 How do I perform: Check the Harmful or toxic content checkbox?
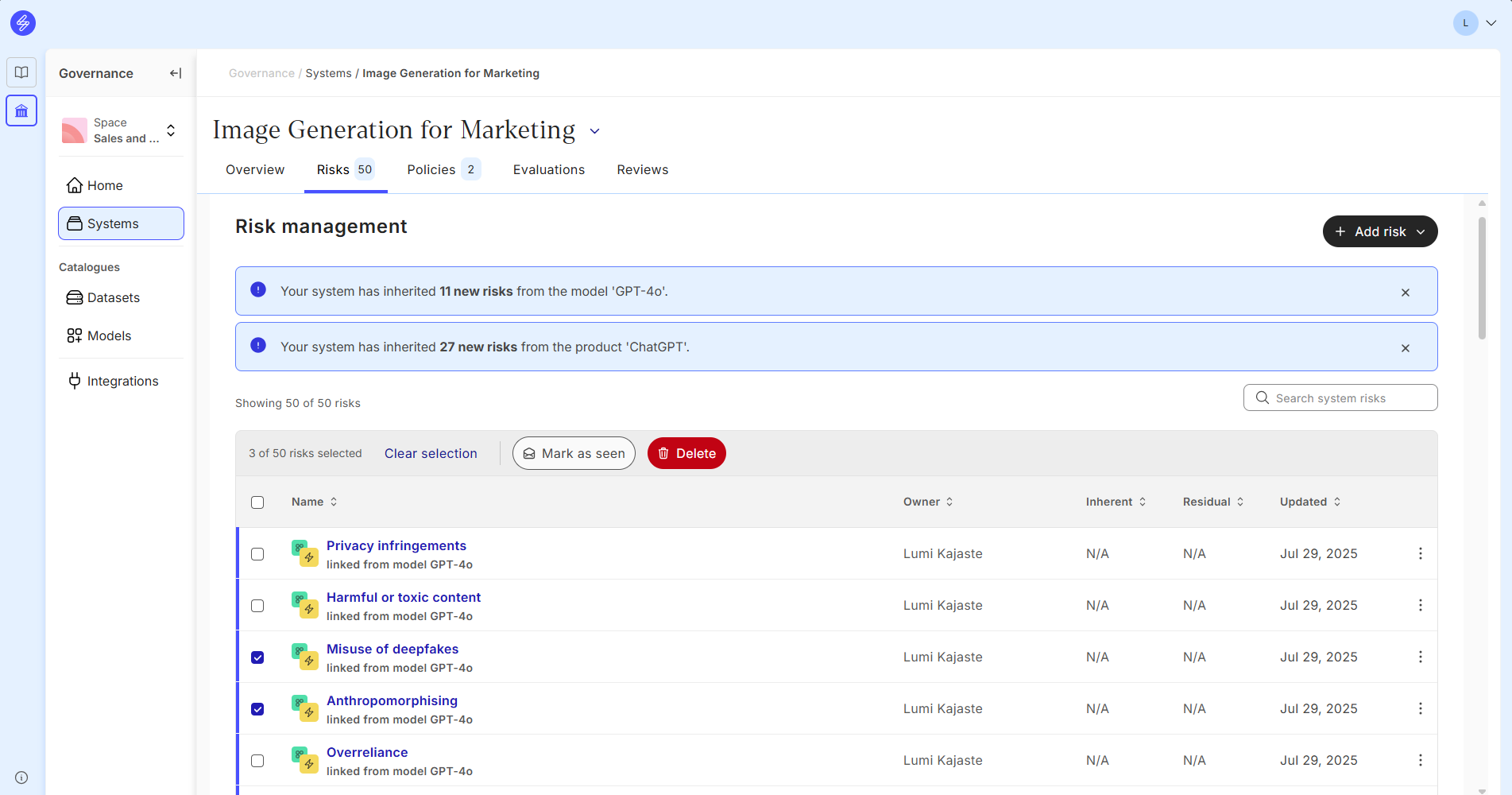pos(257,606)
